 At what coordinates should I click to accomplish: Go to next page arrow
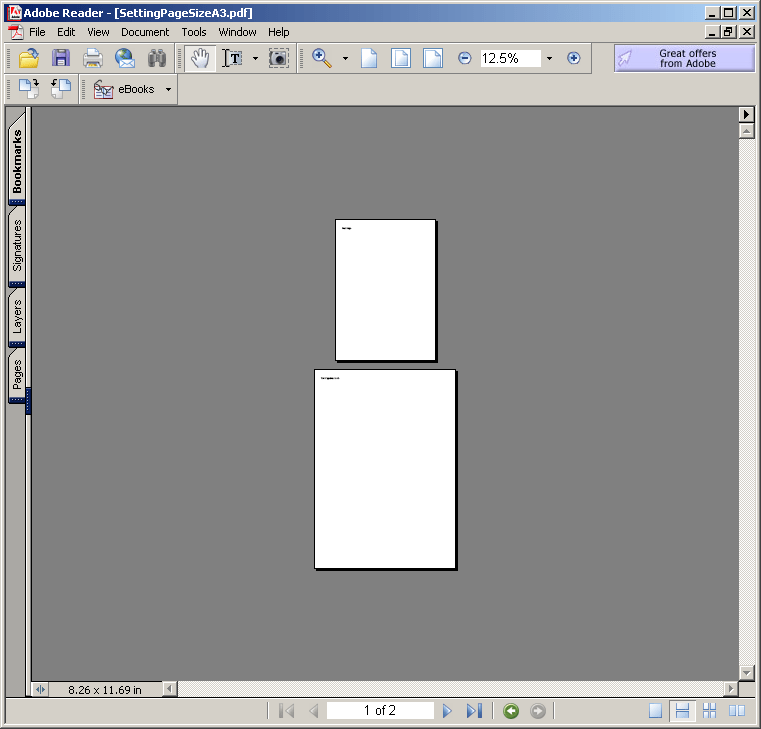pos(447,711)
